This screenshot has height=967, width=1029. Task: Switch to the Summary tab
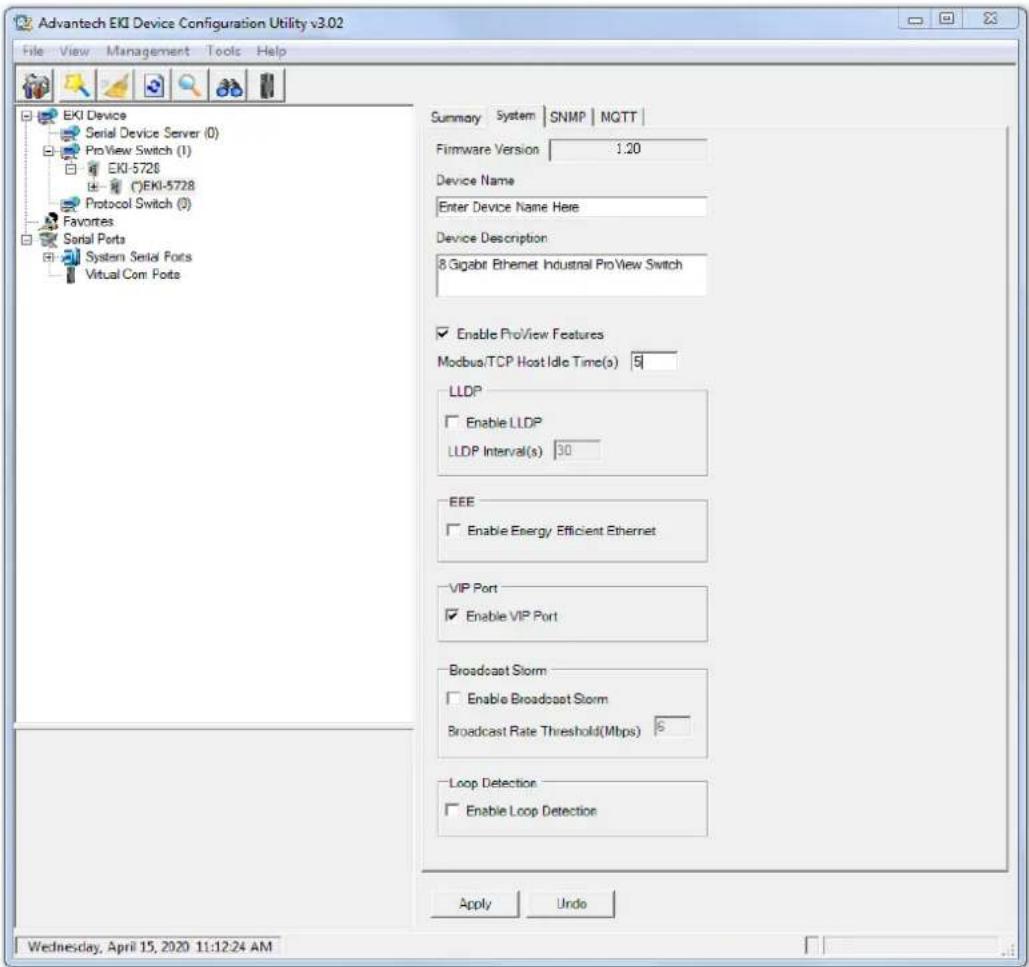pyautogui.click(x=455, y=117)
